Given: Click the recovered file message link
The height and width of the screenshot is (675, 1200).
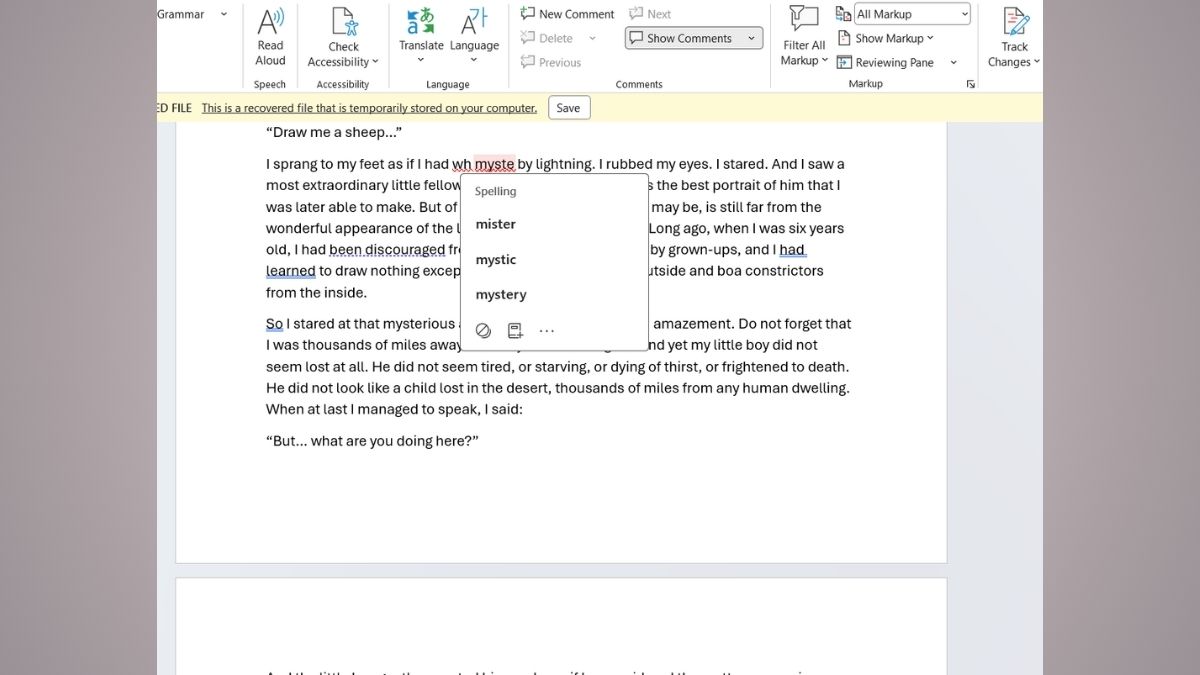Looking at the screenshot, I should coord(369,108).
